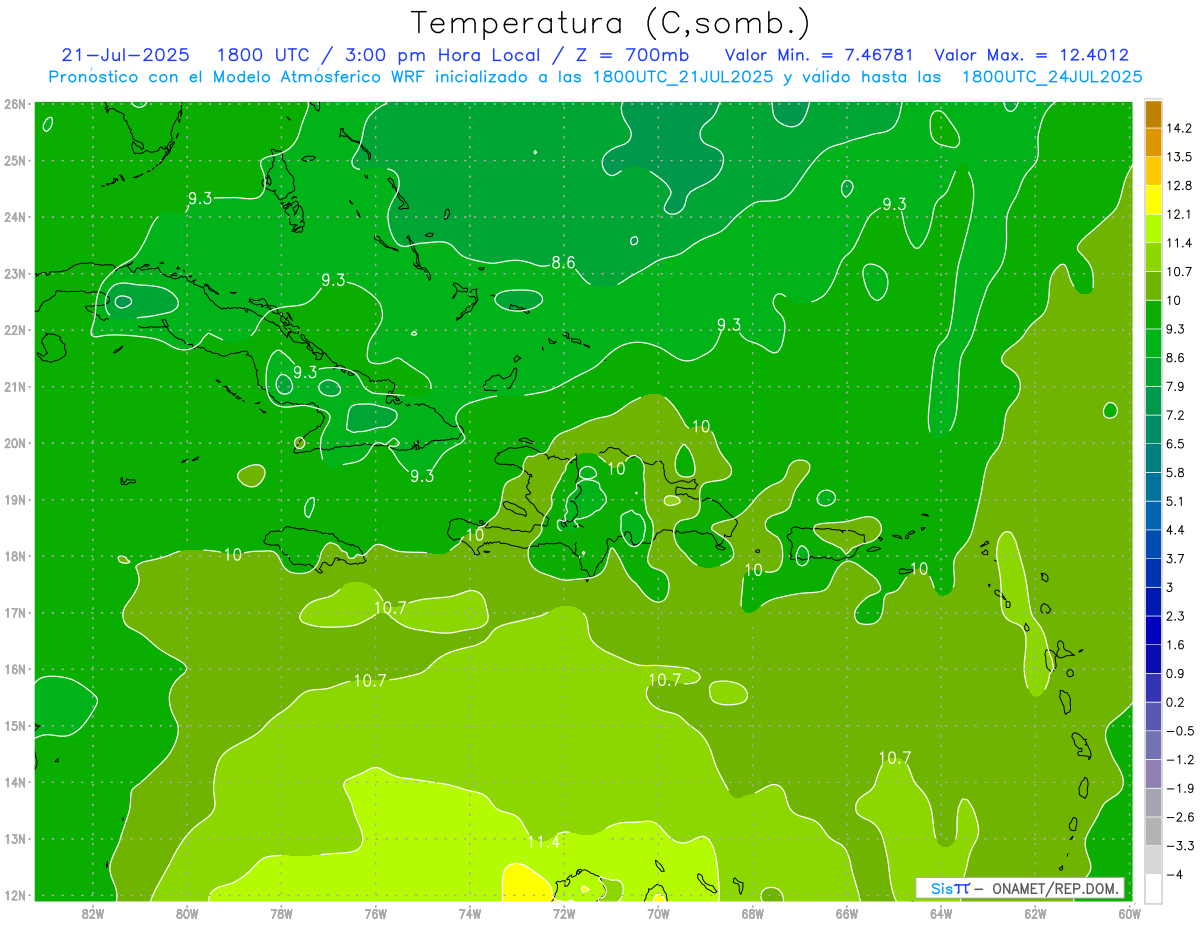Click the colorbar value -1.9
The height and width of the screenshot is (927, 1200).
coord(1180,788)
